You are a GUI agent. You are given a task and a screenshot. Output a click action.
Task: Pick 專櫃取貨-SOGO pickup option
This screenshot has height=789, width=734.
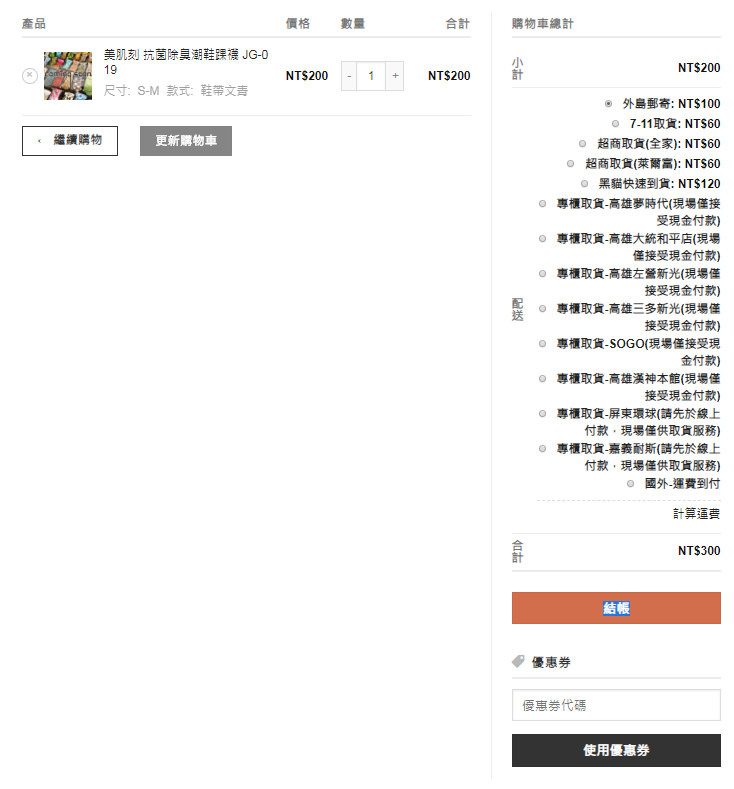[543, 344]
